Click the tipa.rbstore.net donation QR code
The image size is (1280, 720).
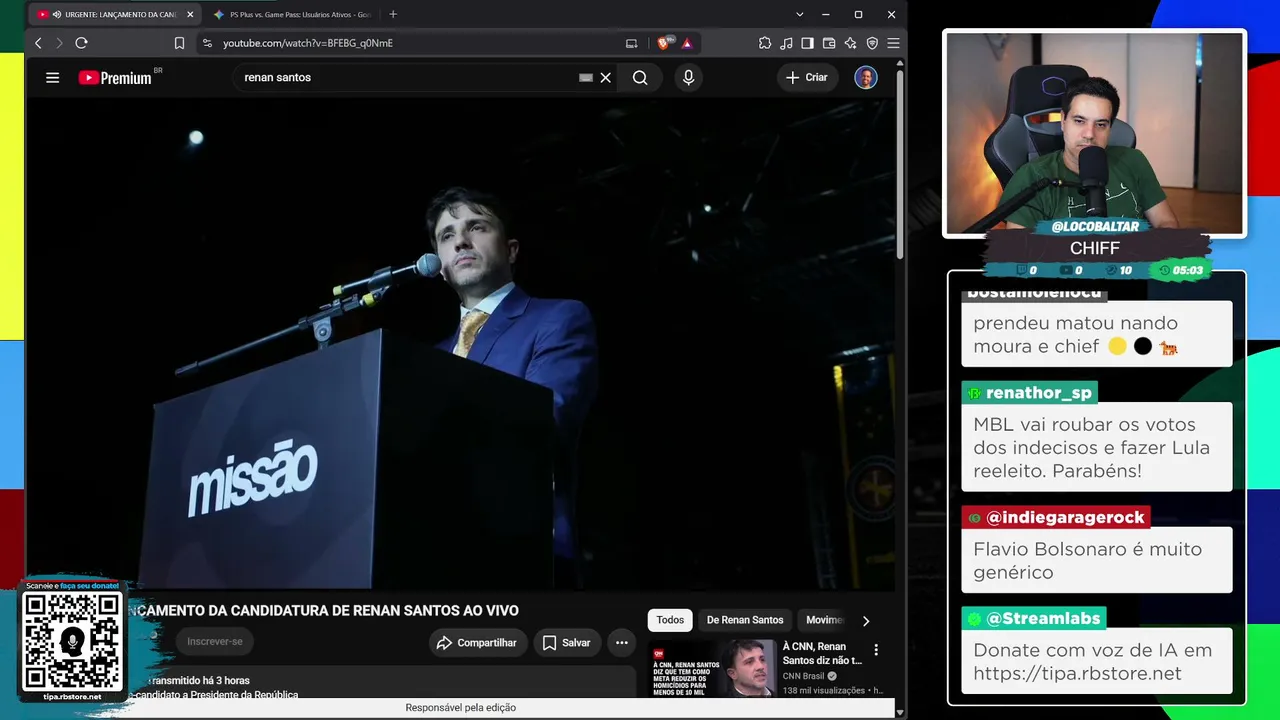[x=72, y=640]
